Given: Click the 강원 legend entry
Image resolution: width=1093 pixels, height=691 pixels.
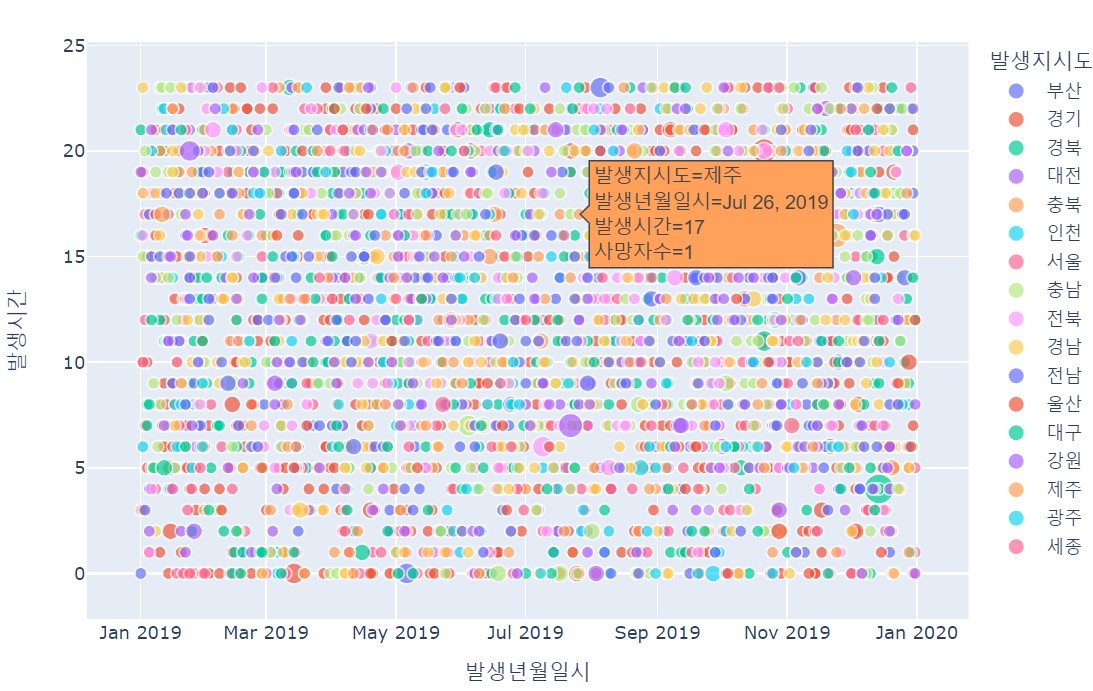Looking at the screenshot, I should [1047, 461].
